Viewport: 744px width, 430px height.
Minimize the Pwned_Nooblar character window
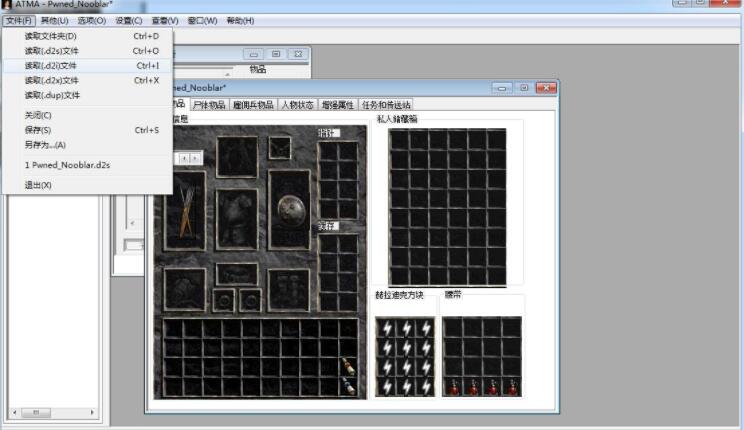tap(502, 88)
